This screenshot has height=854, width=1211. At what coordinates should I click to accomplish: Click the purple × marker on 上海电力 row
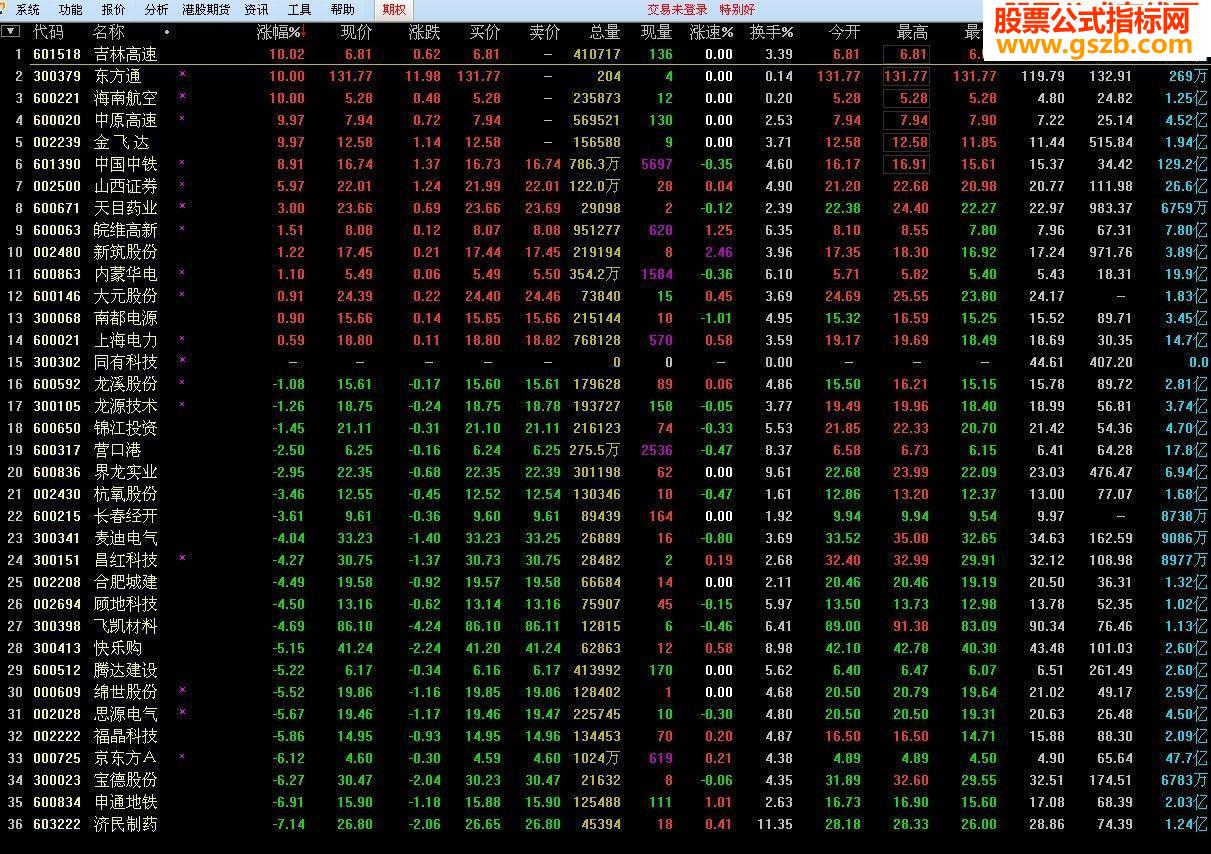pos(182,338)
